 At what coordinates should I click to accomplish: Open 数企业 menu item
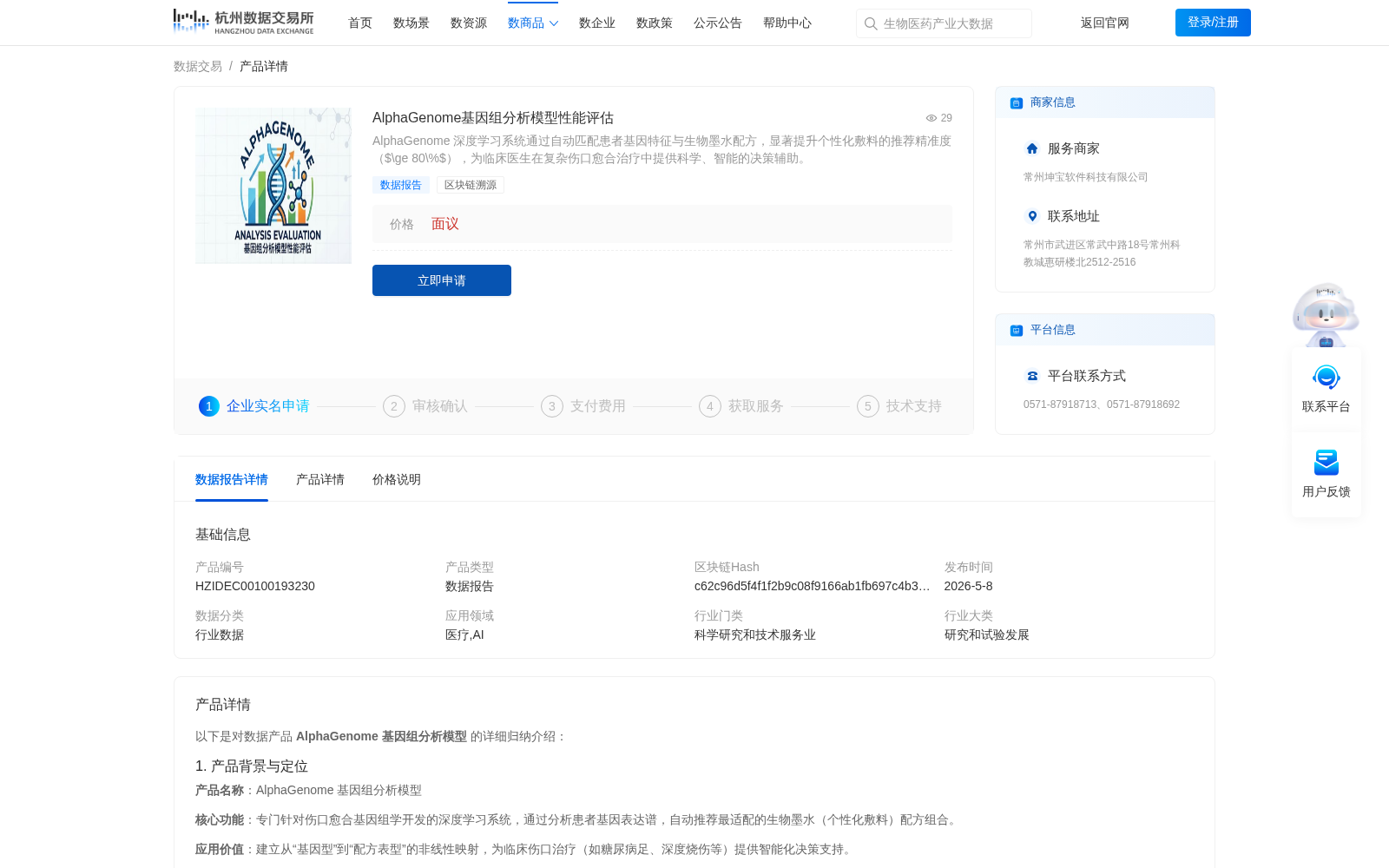pyautogui.click(x=597, y=23)
